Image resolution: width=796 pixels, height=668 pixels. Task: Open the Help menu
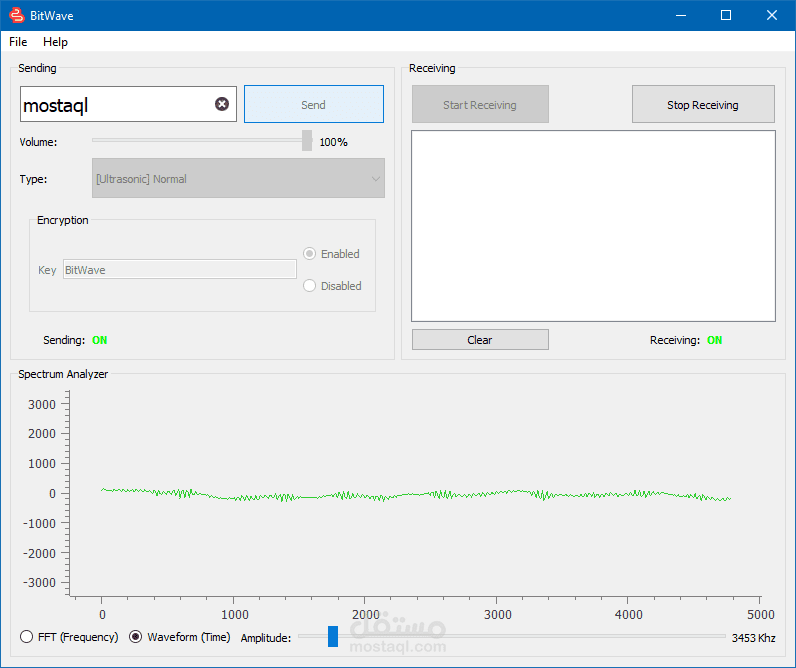click(55, 42)
